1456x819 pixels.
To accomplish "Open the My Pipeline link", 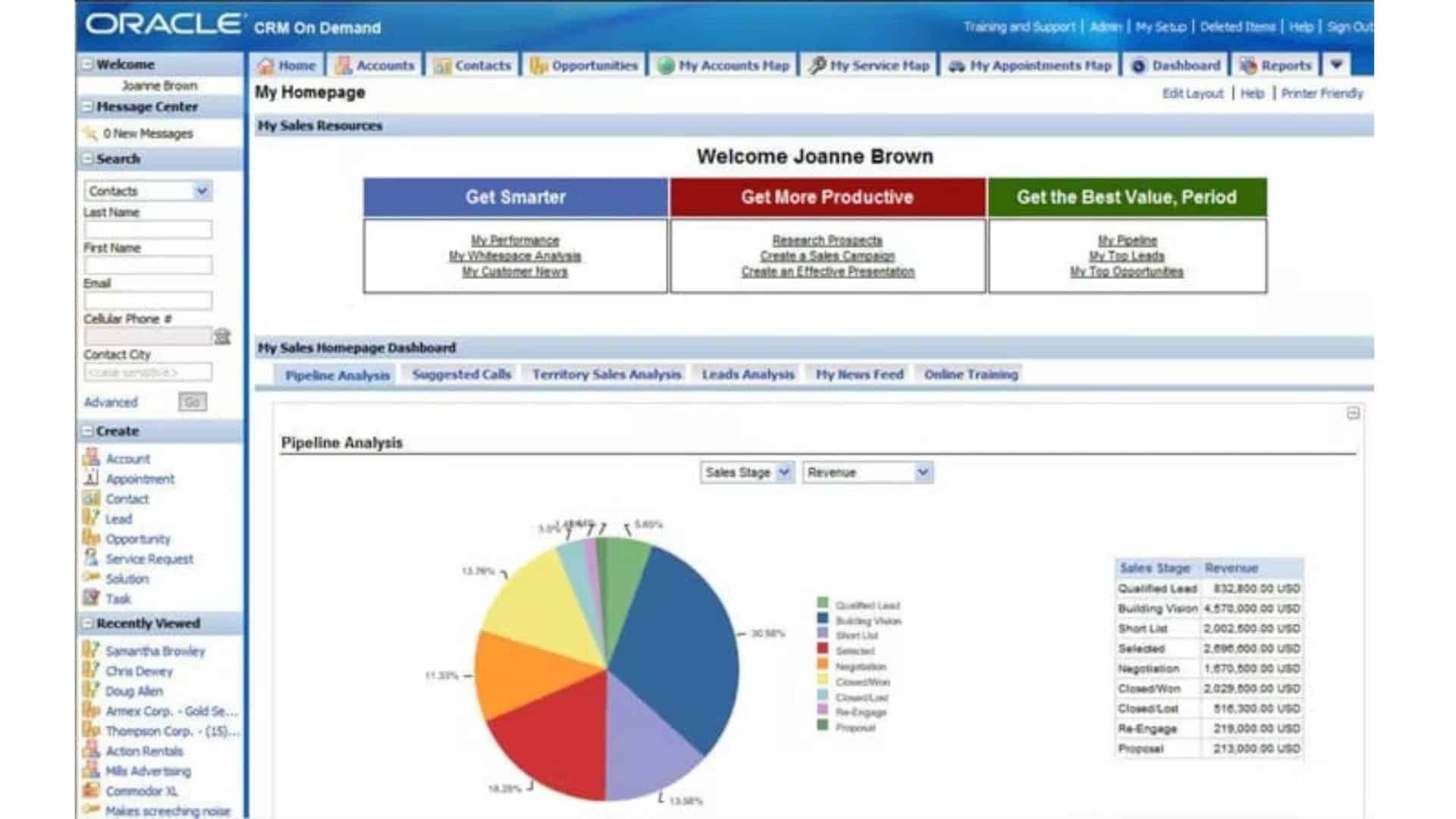I will pos(1128,240).
